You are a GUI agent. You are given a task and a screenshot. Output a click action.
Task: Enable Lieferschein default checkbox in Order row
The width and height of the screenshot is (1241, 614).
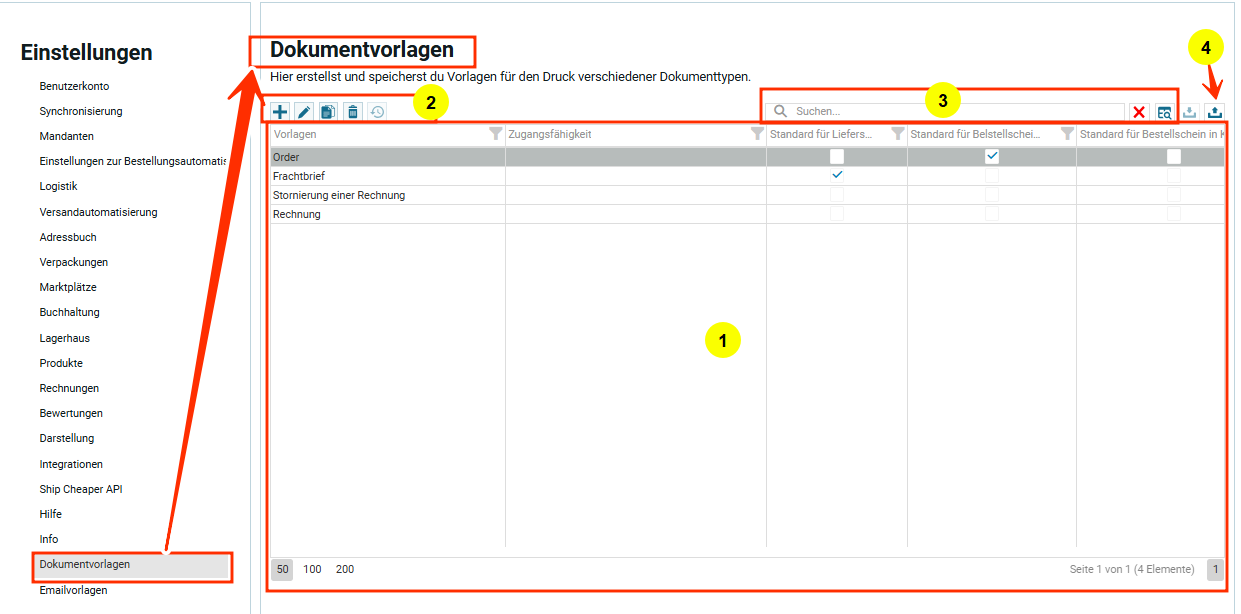(x=837, y=156)
